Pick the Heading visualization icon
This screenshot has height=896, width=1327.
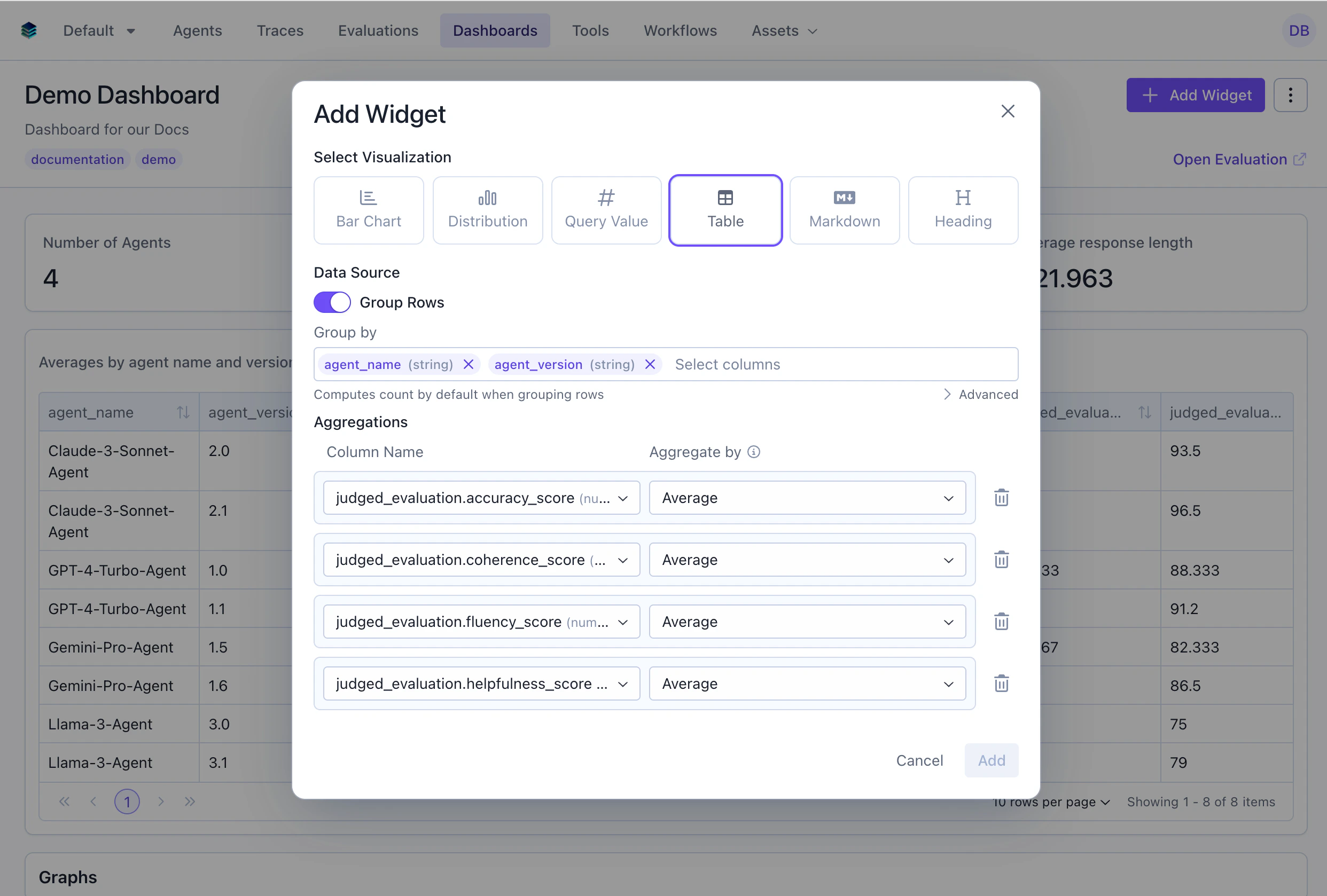[963, 209]
